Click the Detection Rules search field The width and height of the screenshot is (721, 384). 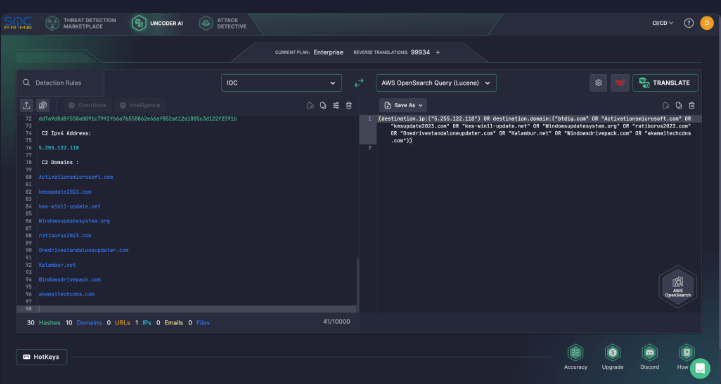coord(60,83)
